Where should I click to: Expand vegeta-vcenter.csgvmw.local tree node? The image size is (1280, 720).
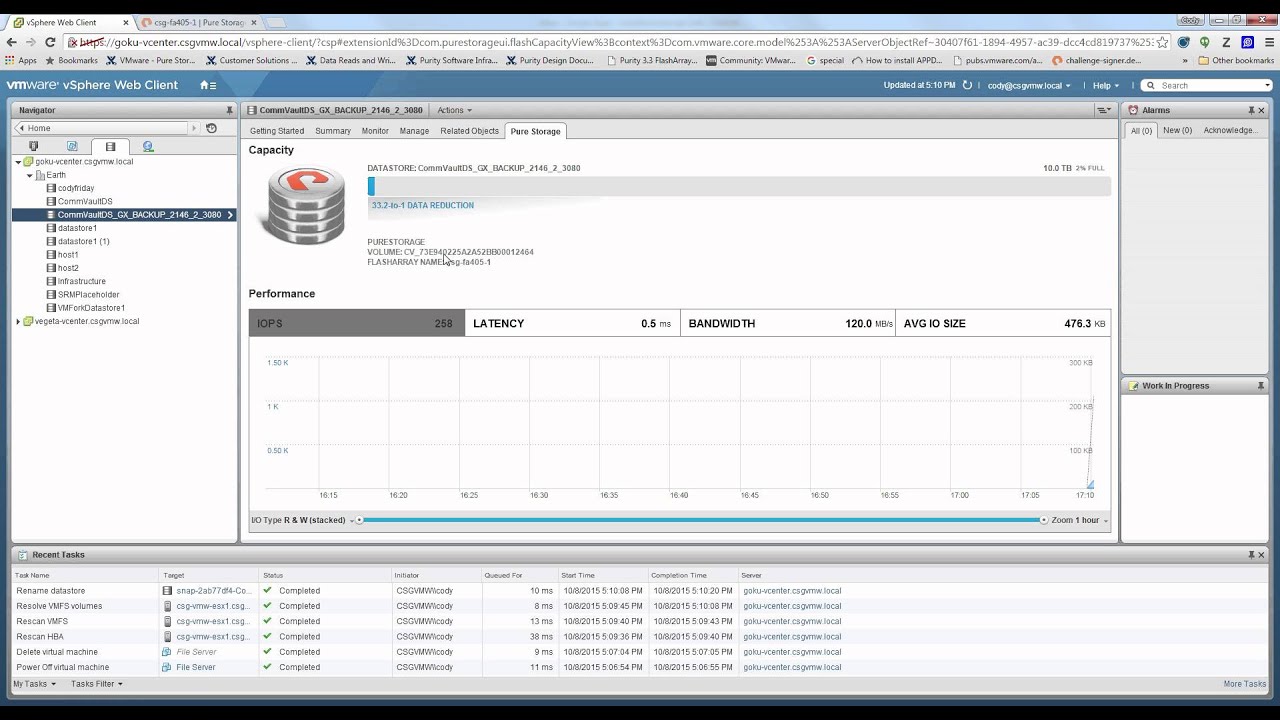click(18, 321)
